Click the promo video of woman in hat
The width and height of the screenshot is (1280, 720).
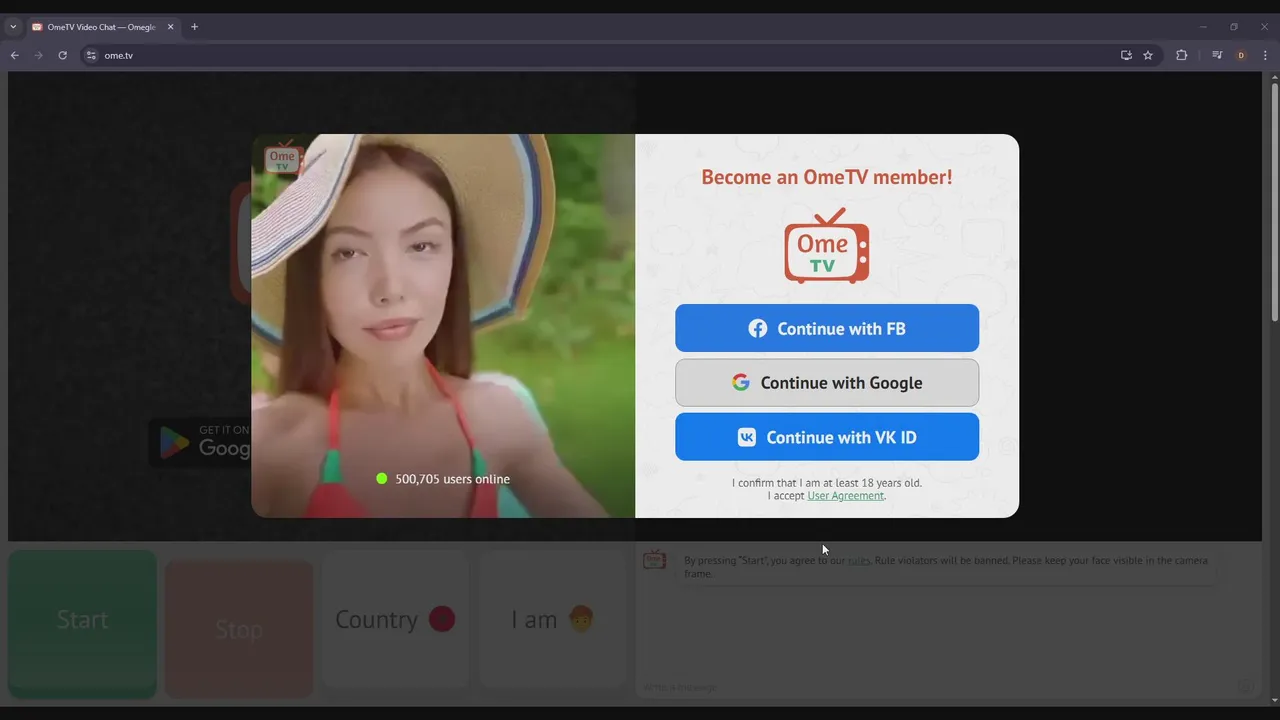[443, 326]
